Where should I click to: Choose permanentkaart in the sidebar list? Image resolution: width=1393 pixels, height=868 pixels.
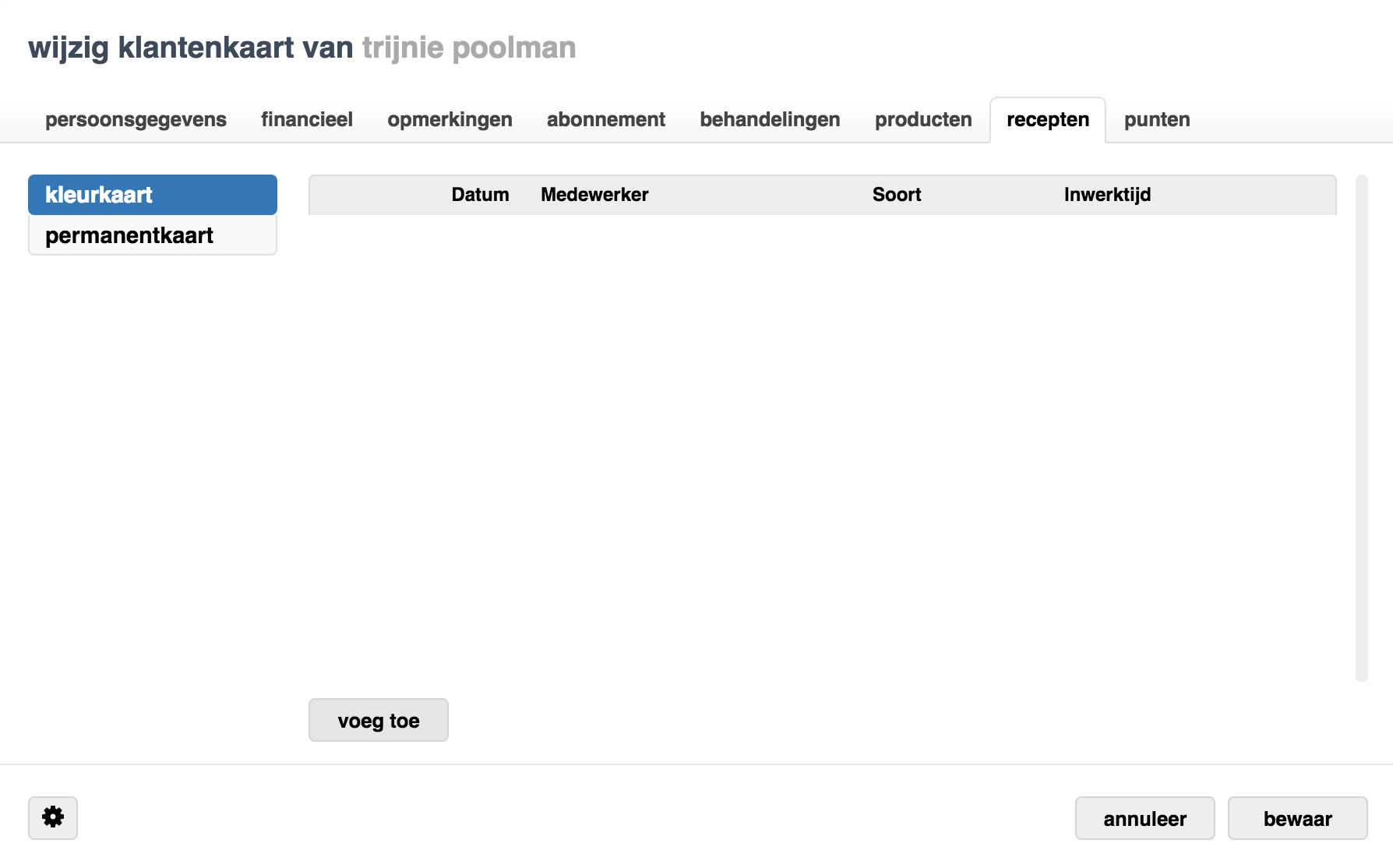tap(153, 235)
